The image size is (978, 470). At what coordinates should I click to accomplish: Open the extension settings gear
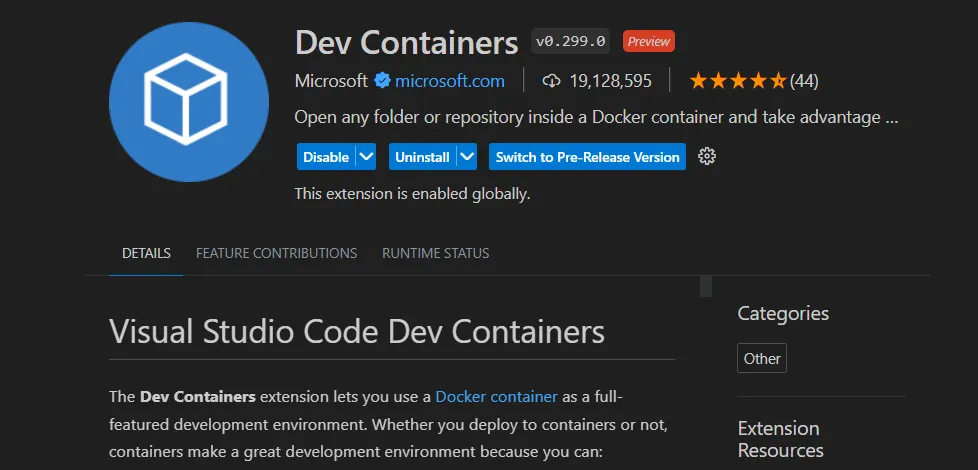707,157
